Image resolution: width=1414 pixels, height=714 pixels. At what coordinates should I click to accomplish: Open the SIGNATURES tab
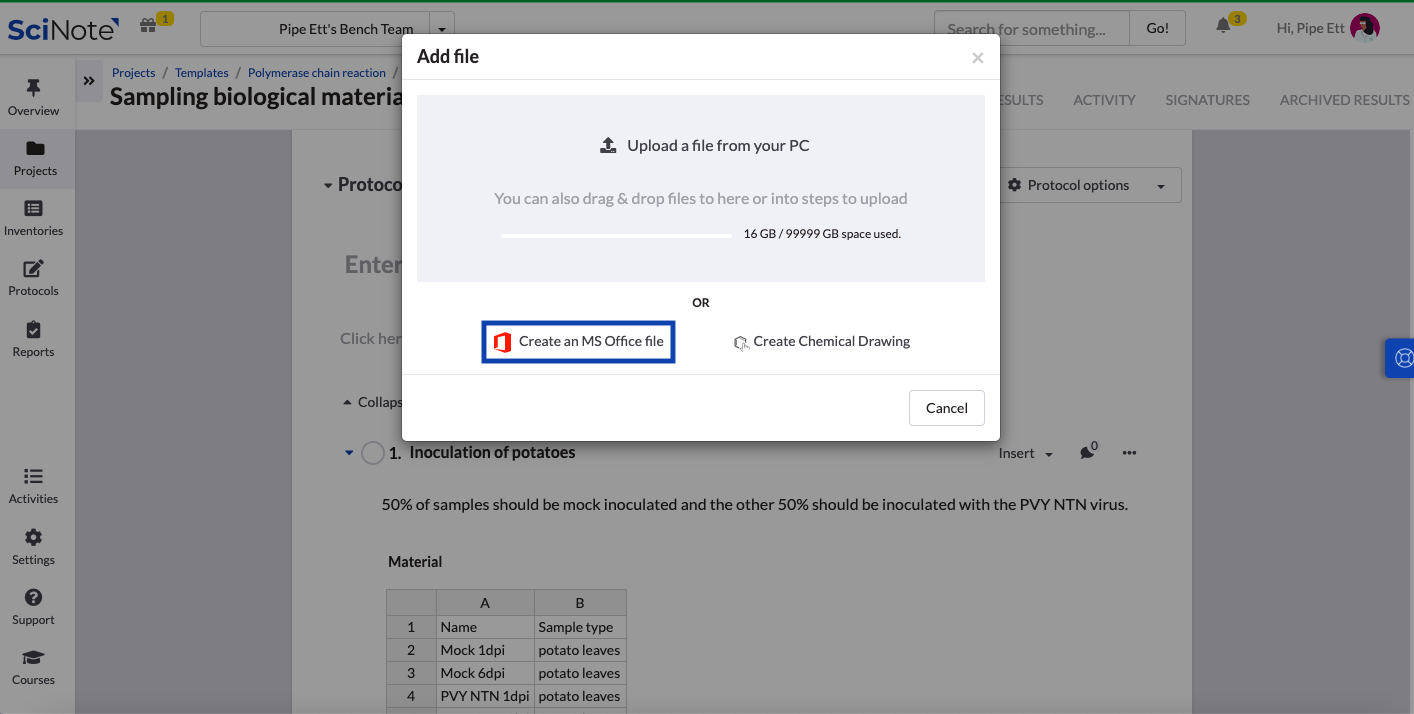click(x=1207, y=99)
